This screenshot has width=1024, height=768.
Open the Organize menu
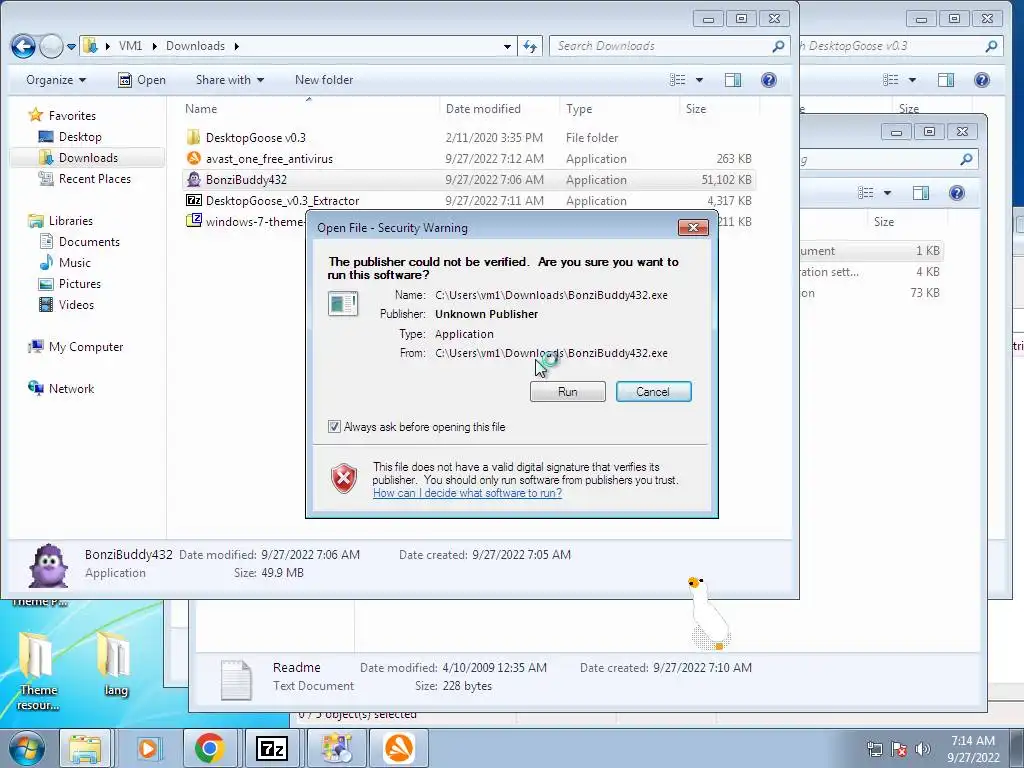pos(56,80)
